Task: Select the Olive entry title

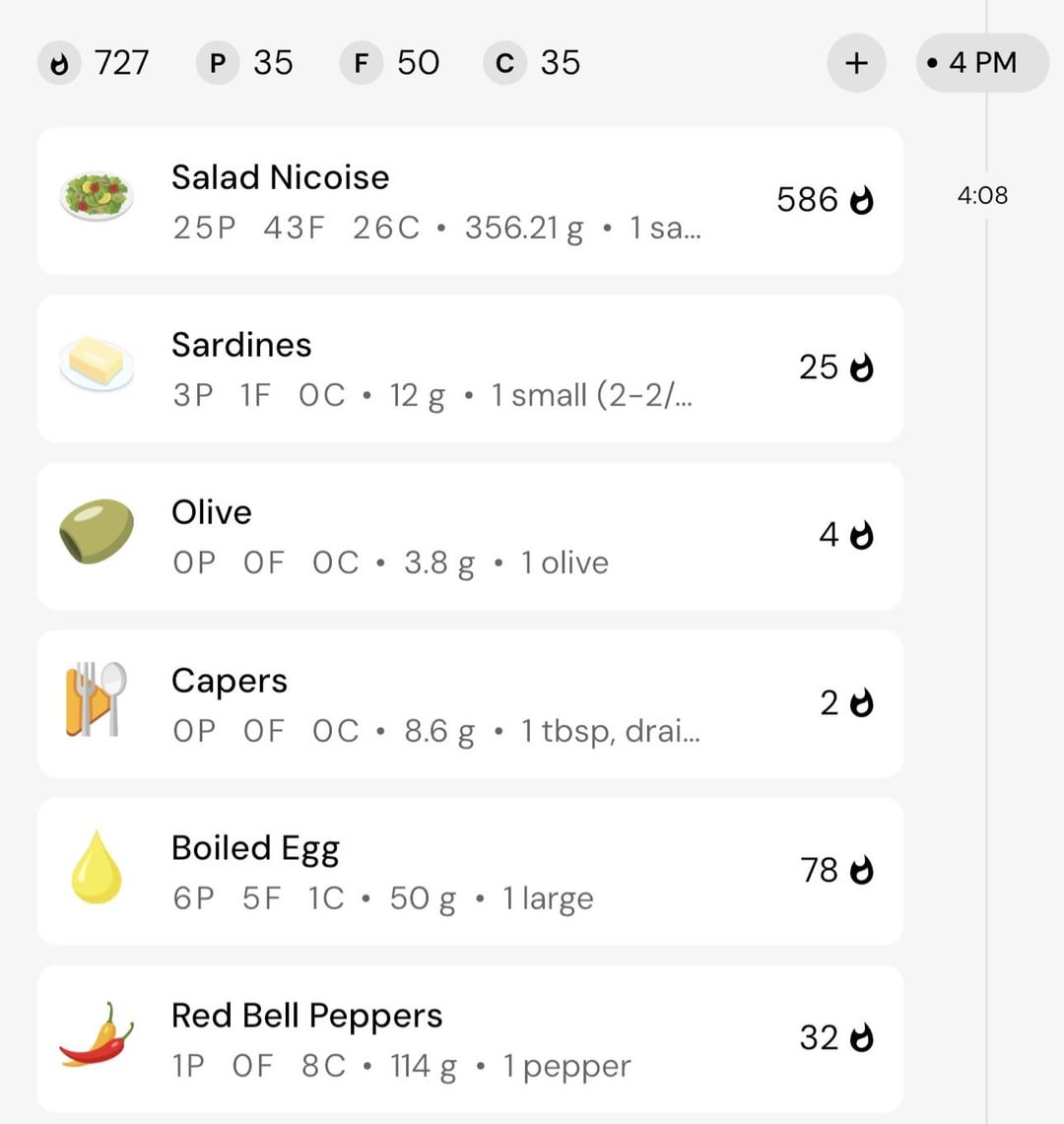Action: click(x=211, y=512)
